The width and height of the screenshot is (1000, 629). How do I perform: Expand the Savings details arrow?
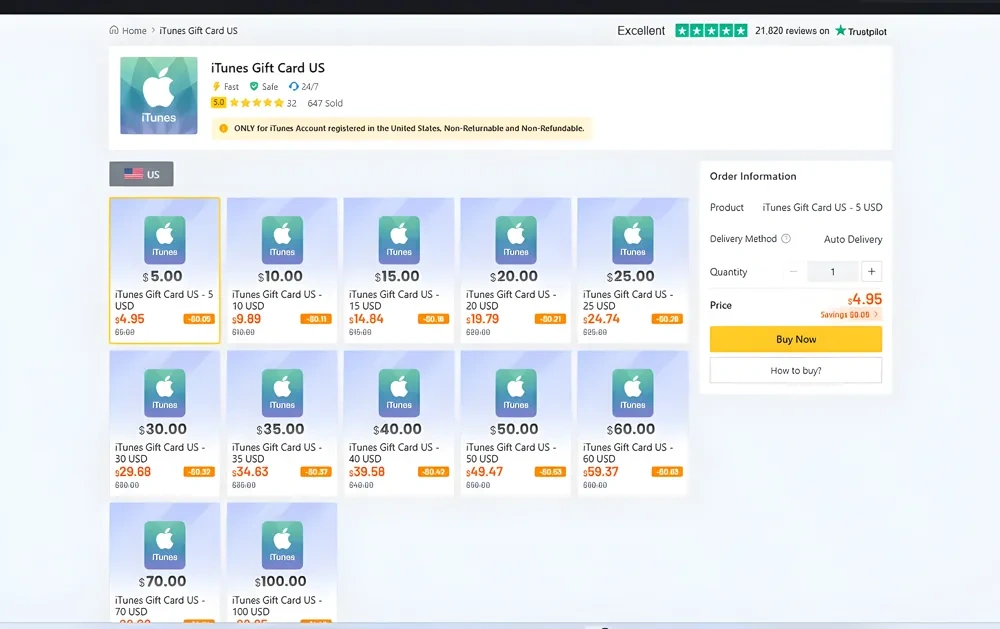pos(877,314)
